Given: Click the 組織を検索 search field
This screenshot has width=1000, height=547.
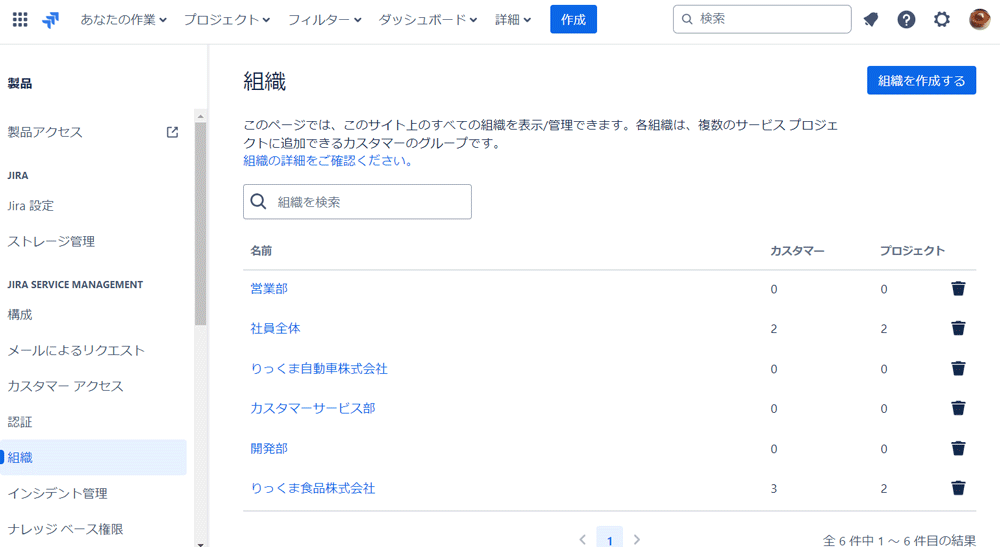Looking at the screenshot, I should pyautogui.click(x=357, y=201).
